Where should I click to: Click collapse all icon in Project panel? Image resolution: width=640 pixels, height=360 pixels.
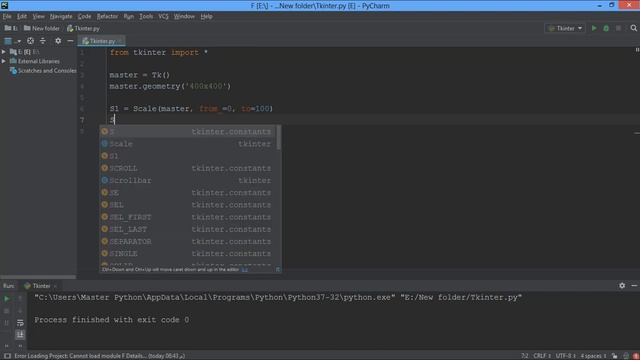click(43, 41)
